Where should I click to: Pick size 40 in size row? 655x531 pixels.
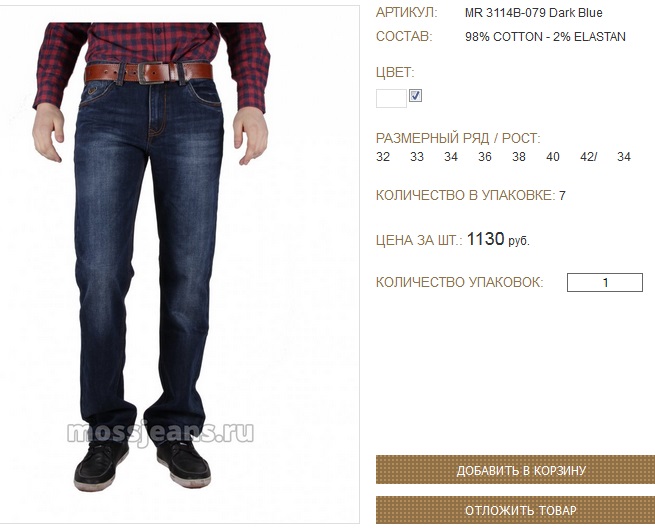point(553,157)
